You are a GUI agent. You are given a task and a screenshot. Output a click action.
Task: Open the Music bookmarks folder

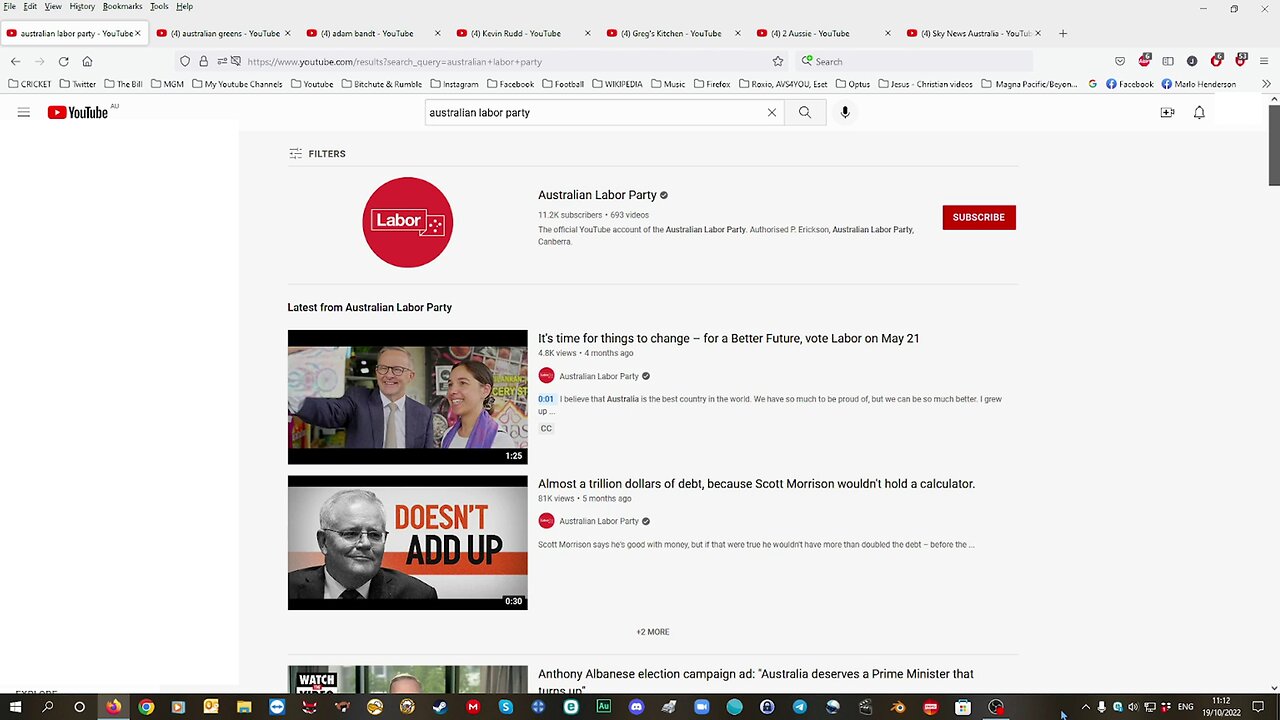[x=668, y=84]
